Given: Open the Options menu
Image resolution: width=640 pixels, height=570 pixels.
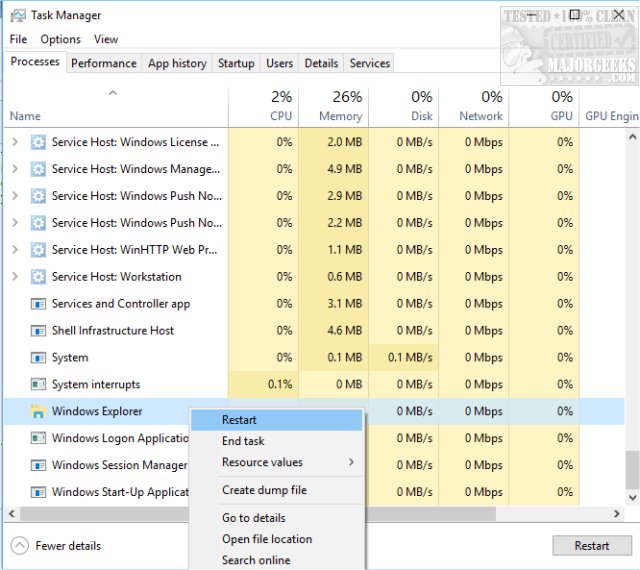Looking at the screenshot, I should coord(60,39).
